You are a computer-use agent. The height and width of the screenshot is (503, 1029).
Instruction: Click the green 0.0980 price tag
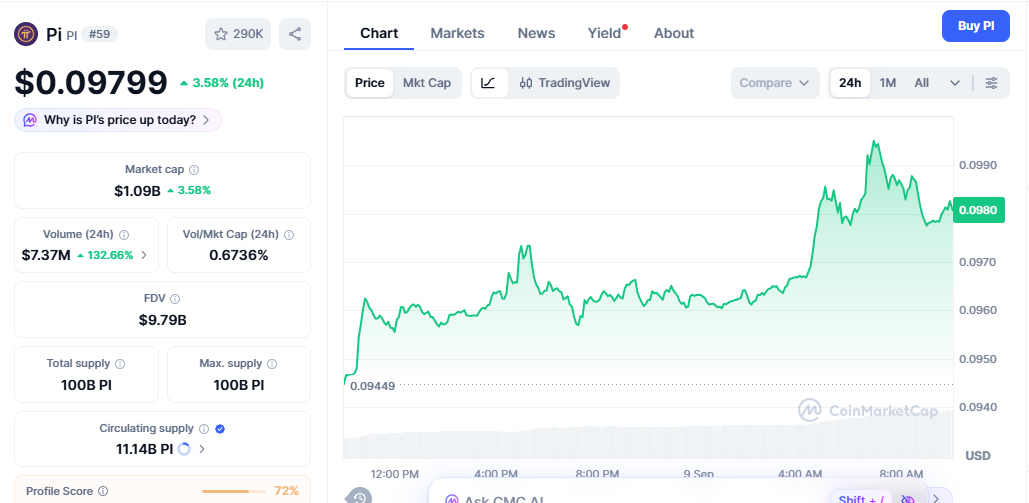[x=978, y=210]
